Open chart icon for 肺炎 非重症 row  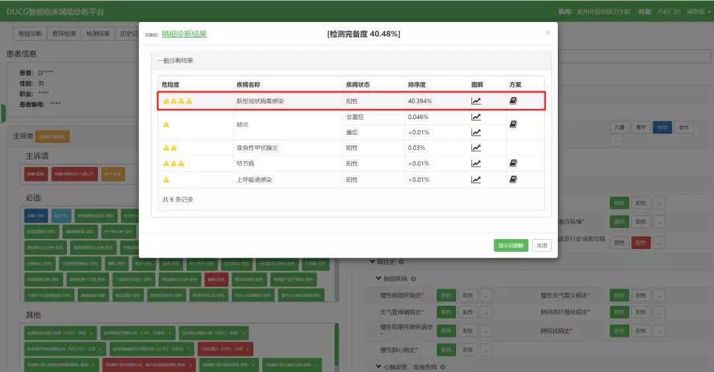click(476, 117)
